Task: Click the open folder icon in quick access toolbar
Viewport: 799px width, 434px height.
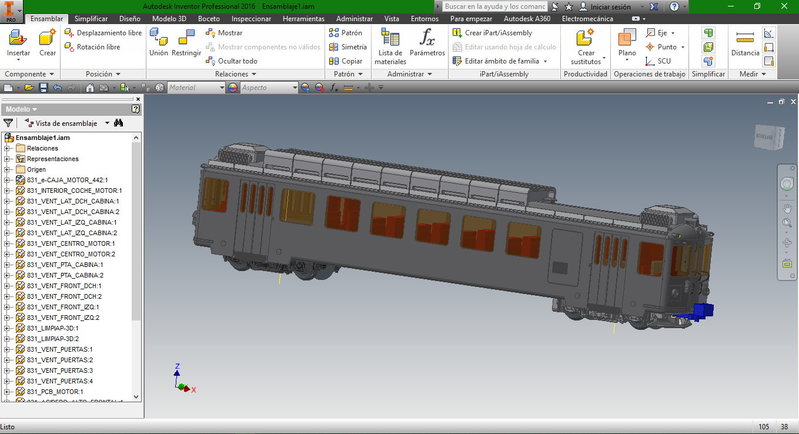Action: pyautogui.click(x=29, y=88)
